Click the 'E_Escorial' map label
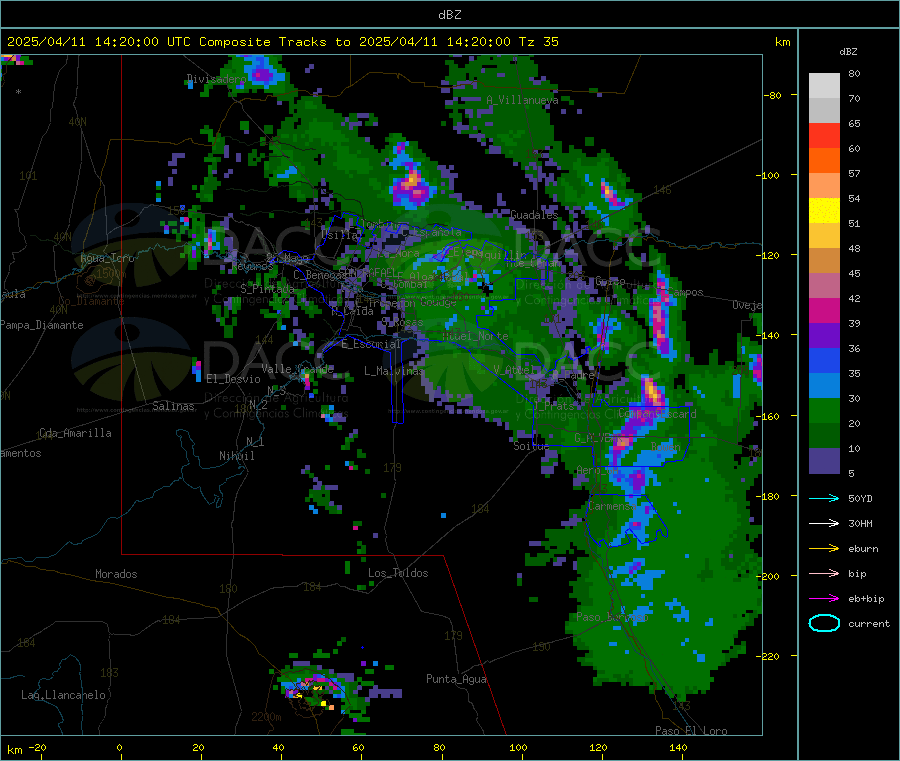Screen dimensions: 900x761 point(370,344)
